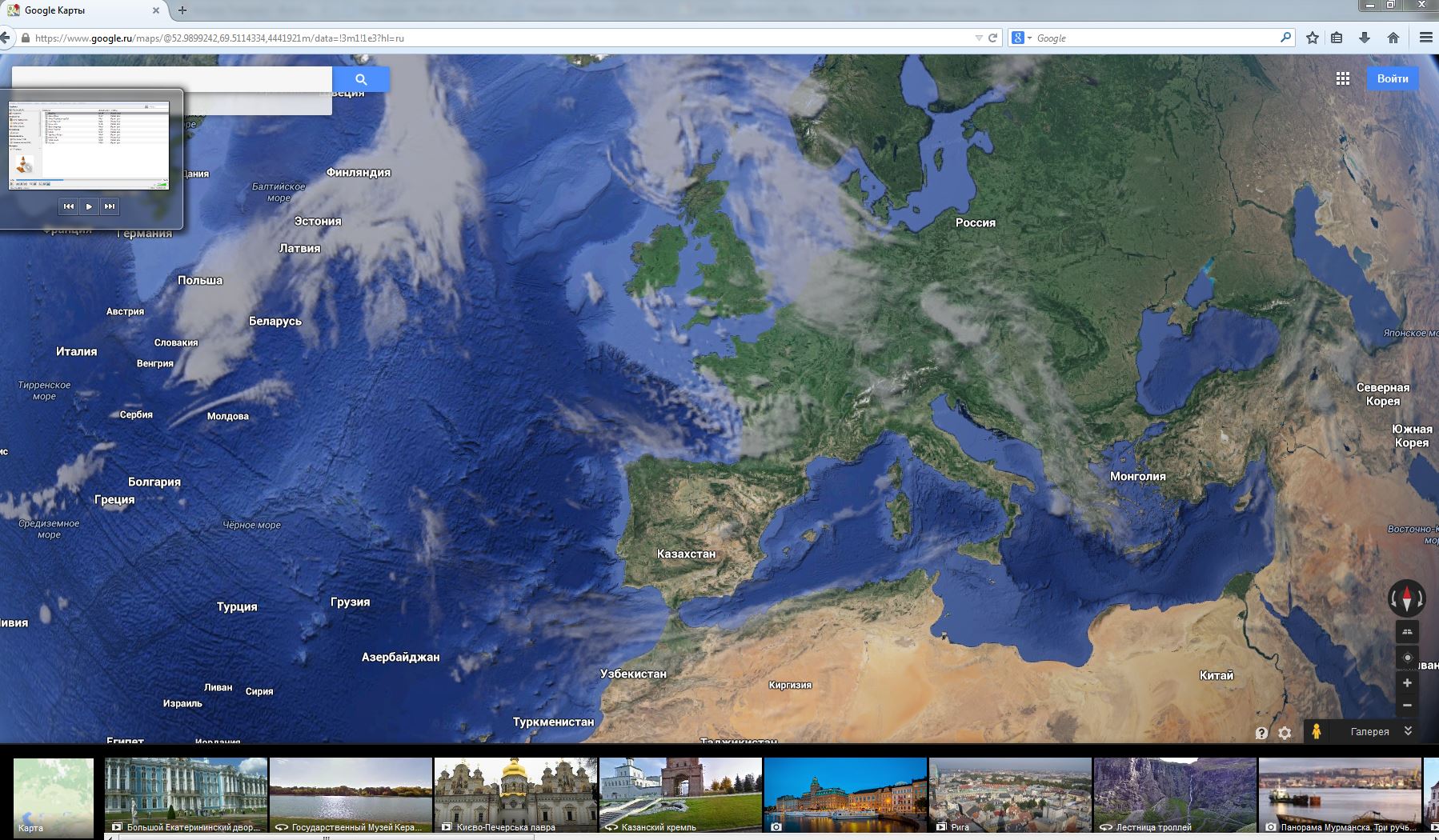Go to the browser home page
1439x840 pixels.
[1393, 38]
